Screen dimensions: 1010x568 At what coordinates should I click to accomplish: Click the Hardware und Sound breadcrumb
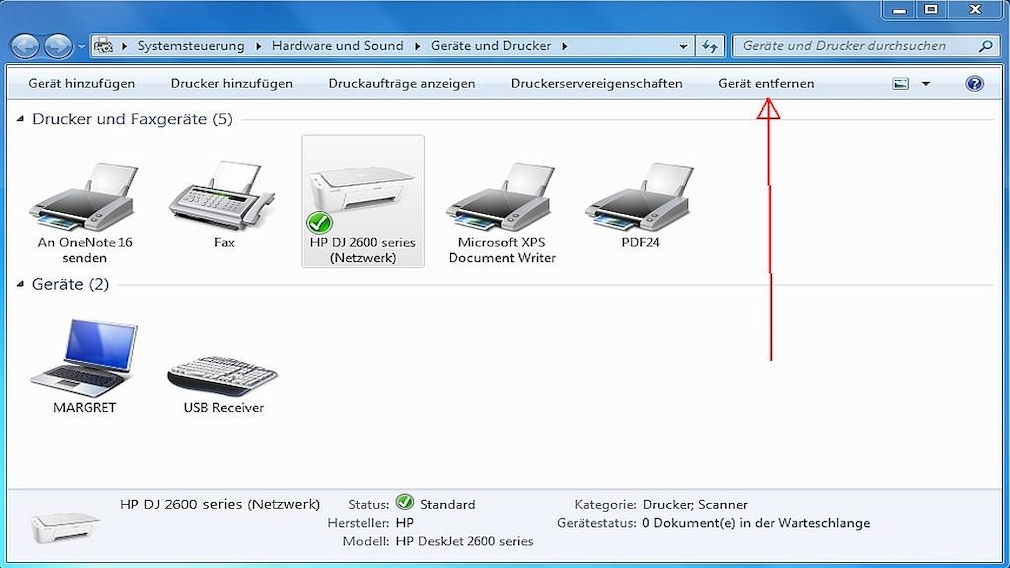coord(337,46)
